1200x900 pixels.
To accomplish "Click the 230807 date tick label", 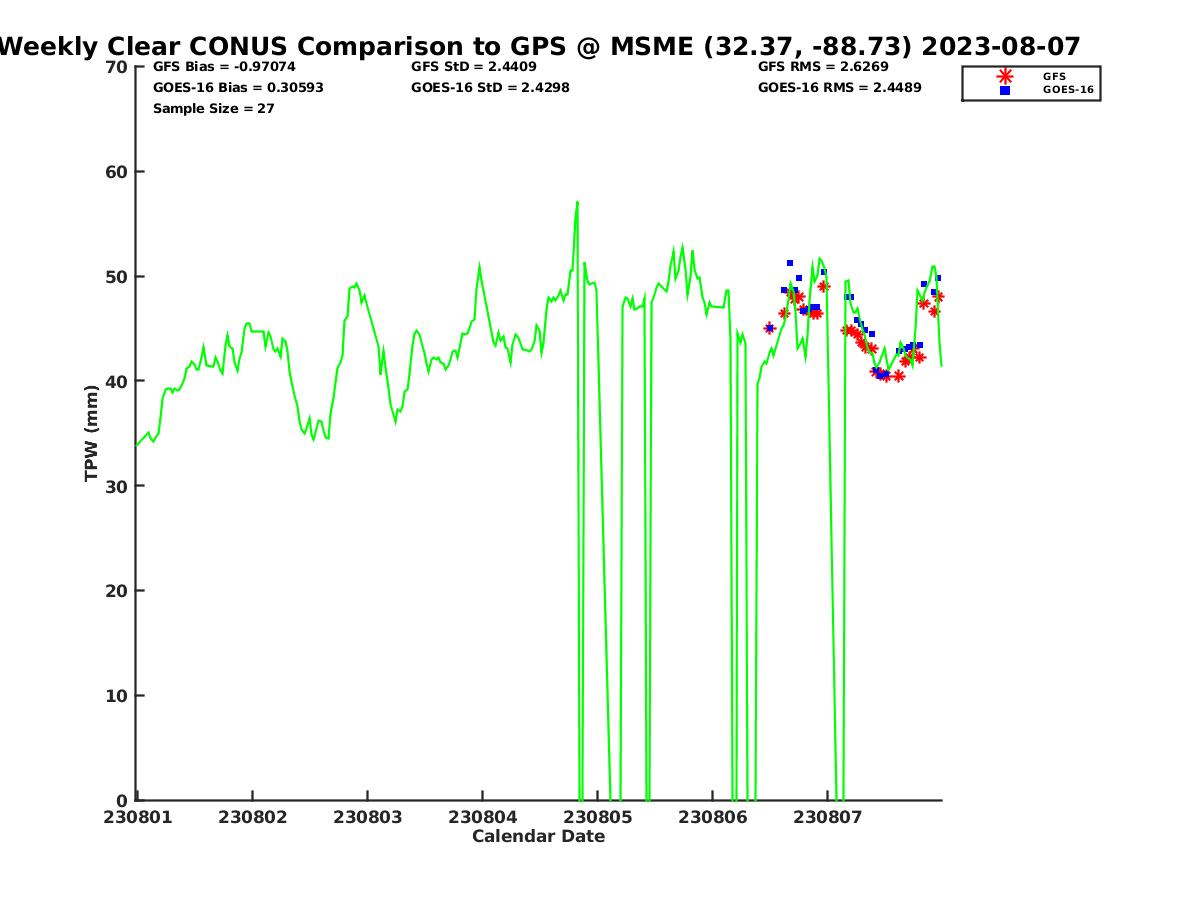I will (827, 817).
